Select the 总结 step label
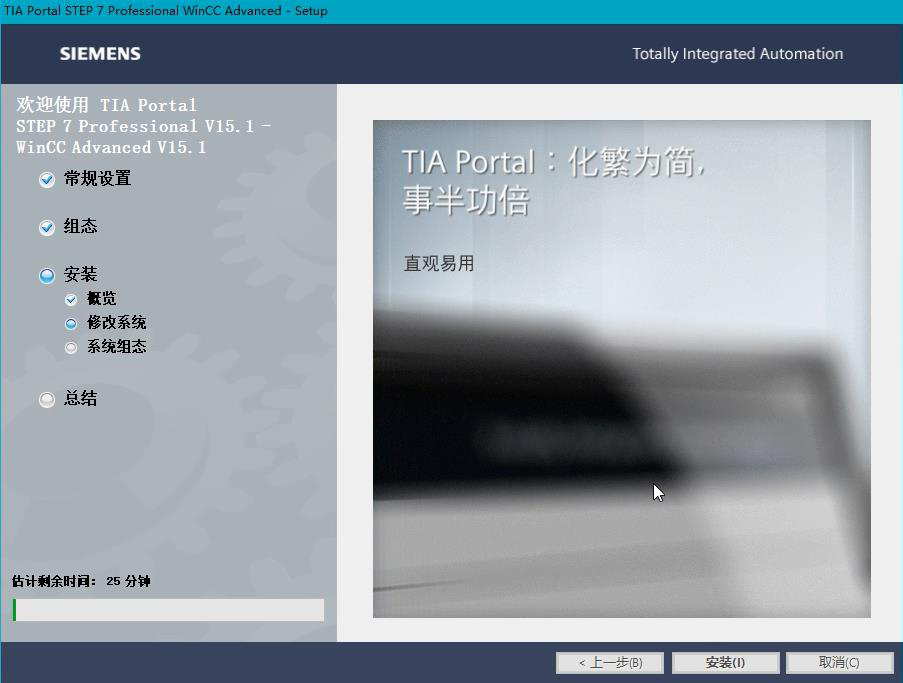This screenshot has height=683, width=903. tap(81, 398)
